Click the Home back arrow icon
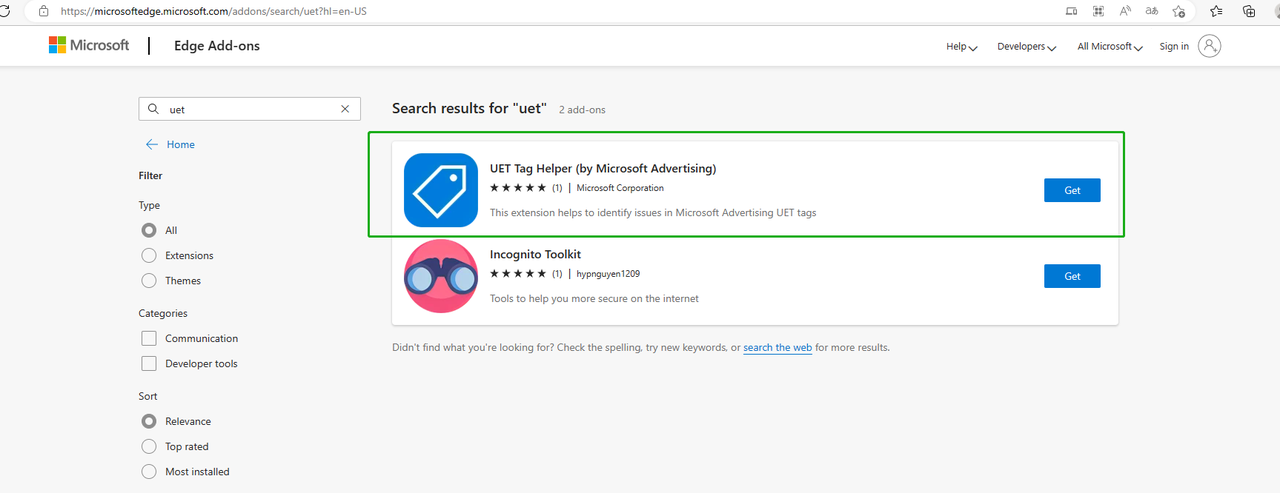1280x493 pixels. [152, 144]
